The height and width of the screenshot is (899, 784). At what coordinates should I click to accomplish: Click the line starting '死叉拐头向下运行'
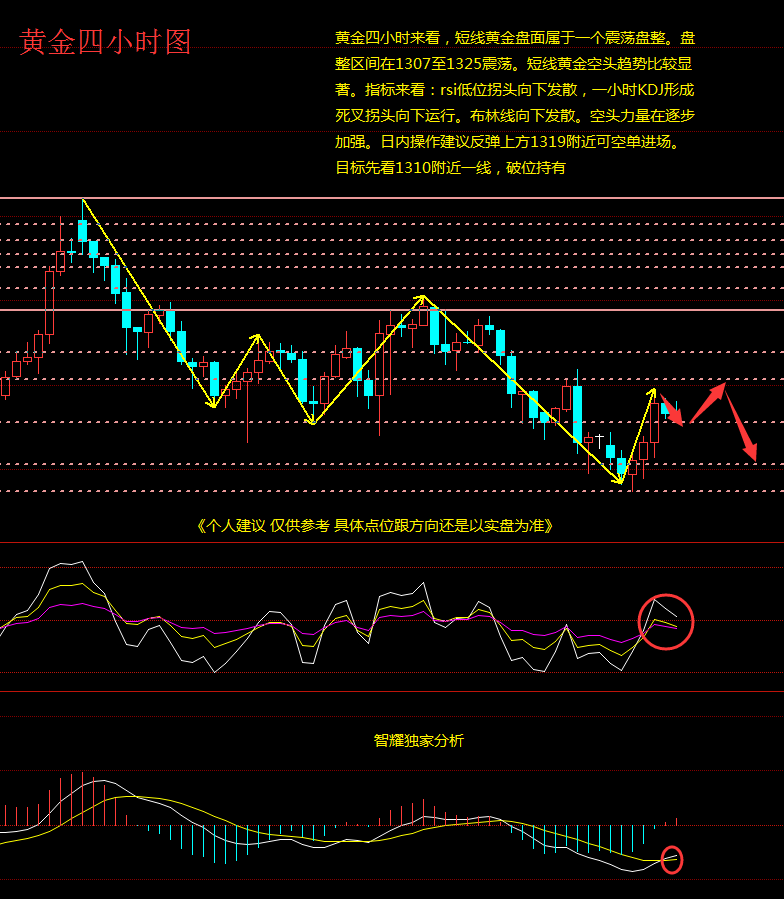(515, 116)
